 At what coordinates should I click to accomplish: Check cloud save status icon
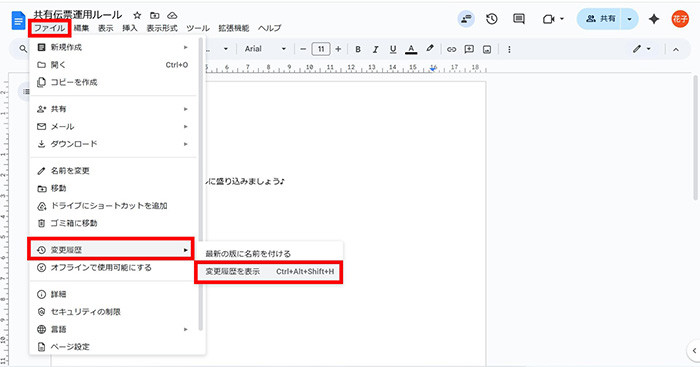point(171,16)
